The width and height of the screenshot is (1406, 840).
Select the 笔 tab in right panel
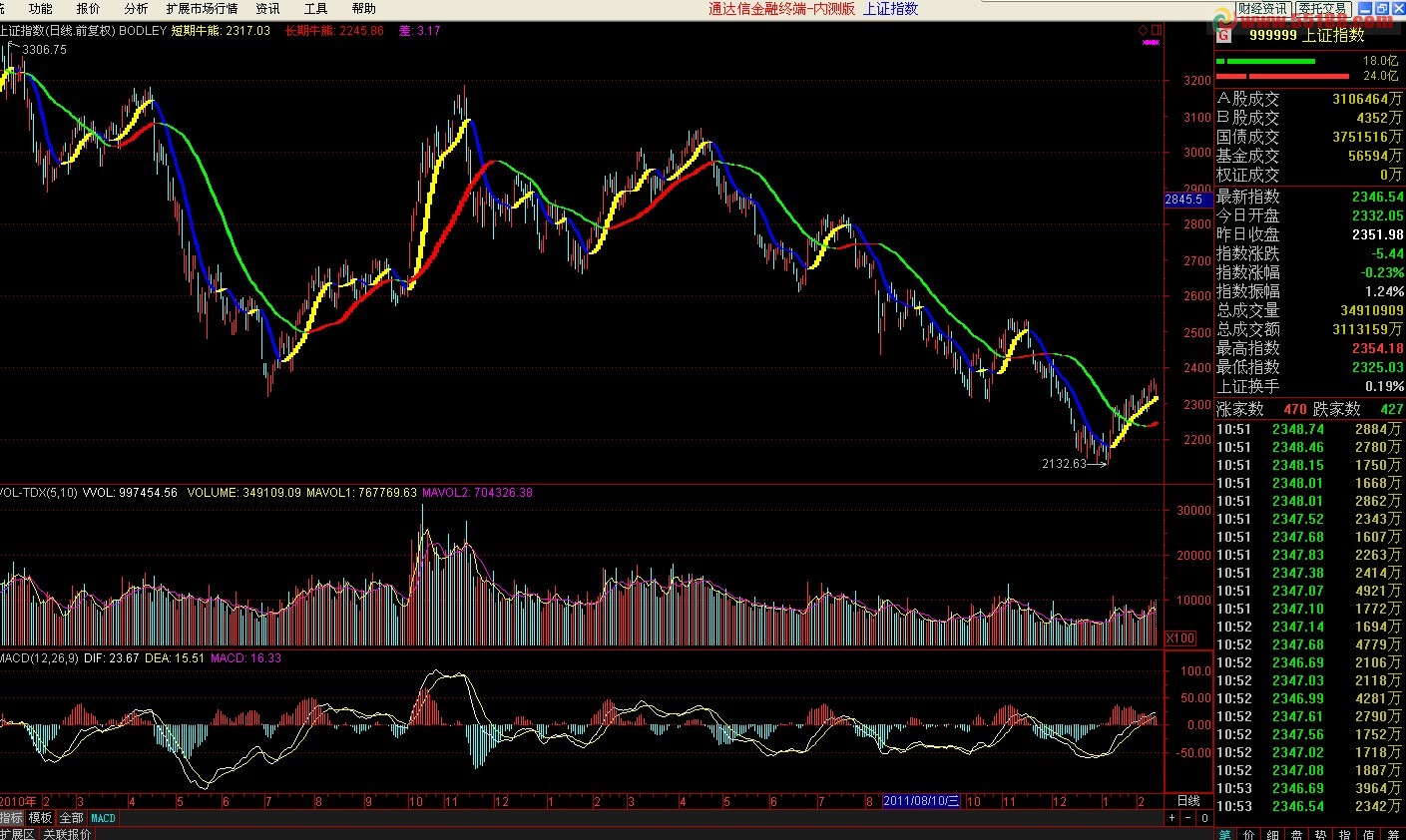pyautogui.click(x=1225, y=834)
